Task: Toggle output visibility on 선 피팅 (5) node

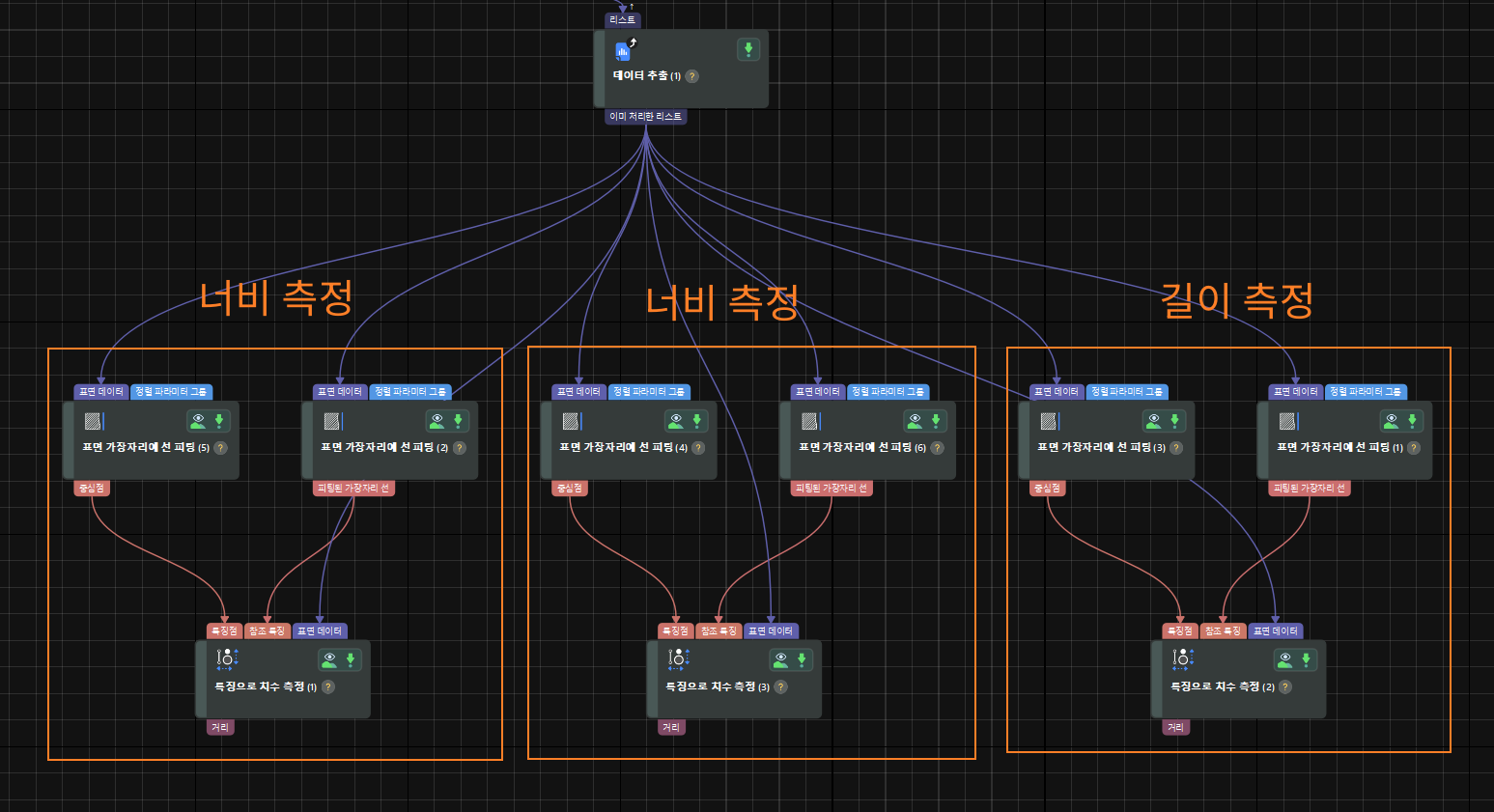Action: (198, 421)
